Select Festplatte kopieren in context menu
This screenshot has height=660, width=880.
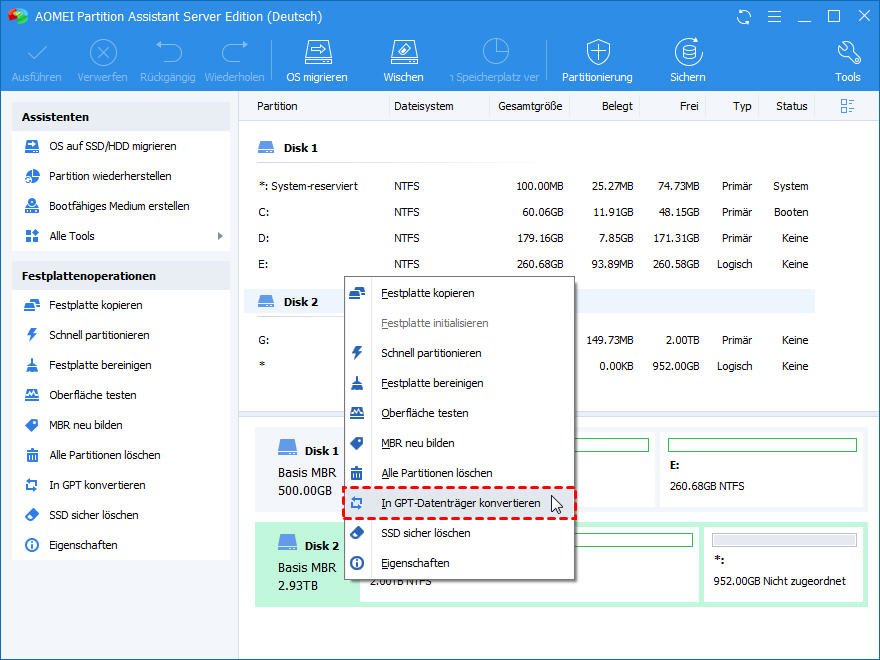[x=427, y=293]
